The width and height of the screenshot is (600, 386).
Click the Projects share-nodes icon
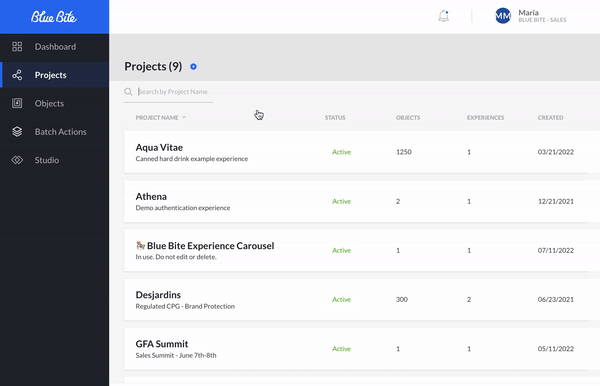pyautogui.click(x=17, y=75)
